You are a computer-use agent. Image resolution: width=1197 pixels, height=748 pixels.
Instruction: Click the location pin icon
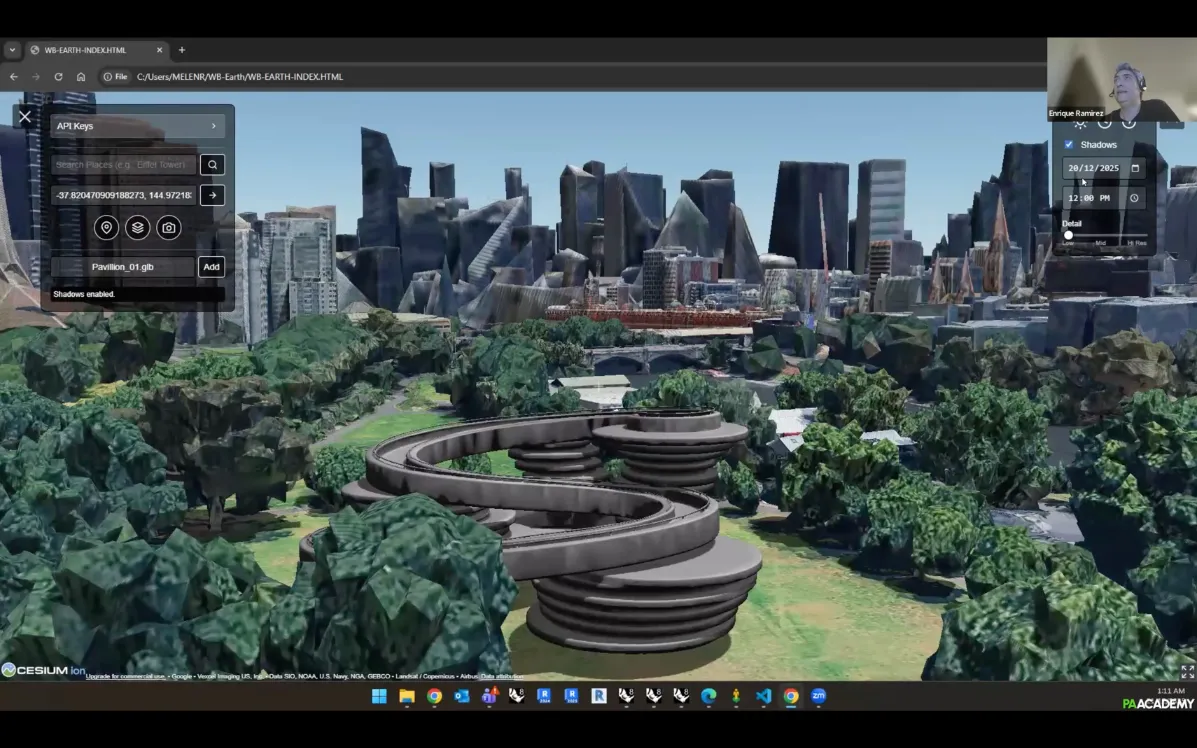click(106, 228)
